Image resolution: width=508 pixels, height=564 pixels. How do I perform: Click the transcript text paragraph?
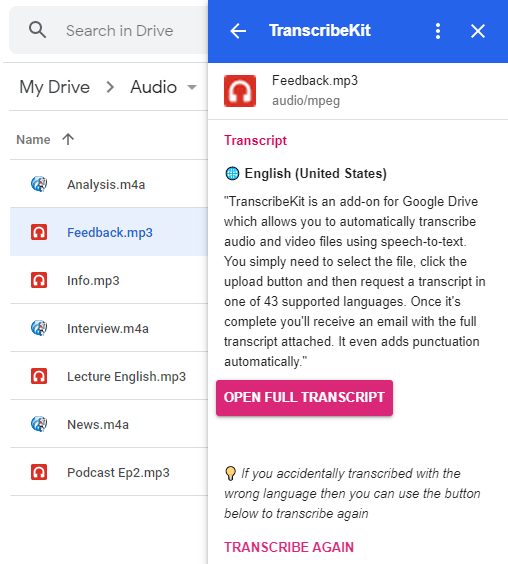coord(354,281)
